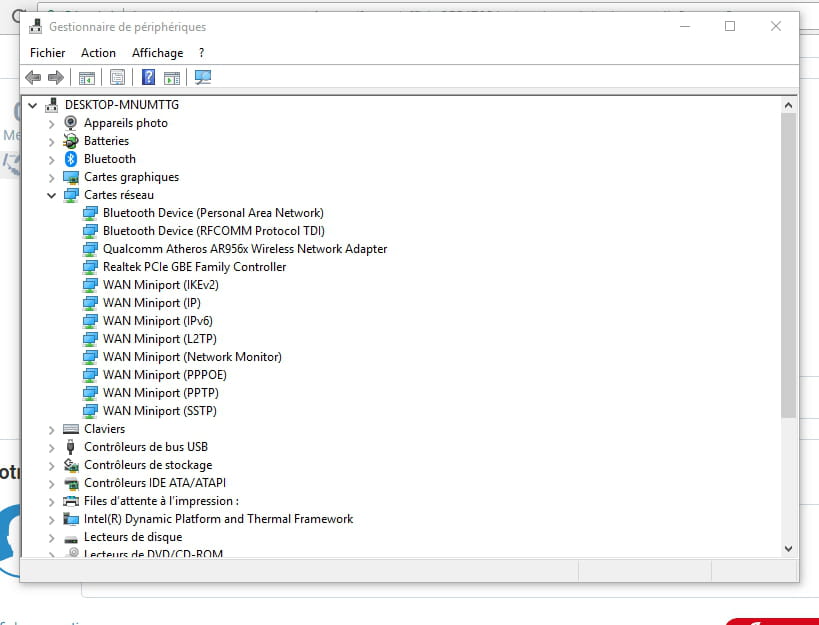
Task: Click the scrollbar down arrow in device tree
Action: [788, 549]
